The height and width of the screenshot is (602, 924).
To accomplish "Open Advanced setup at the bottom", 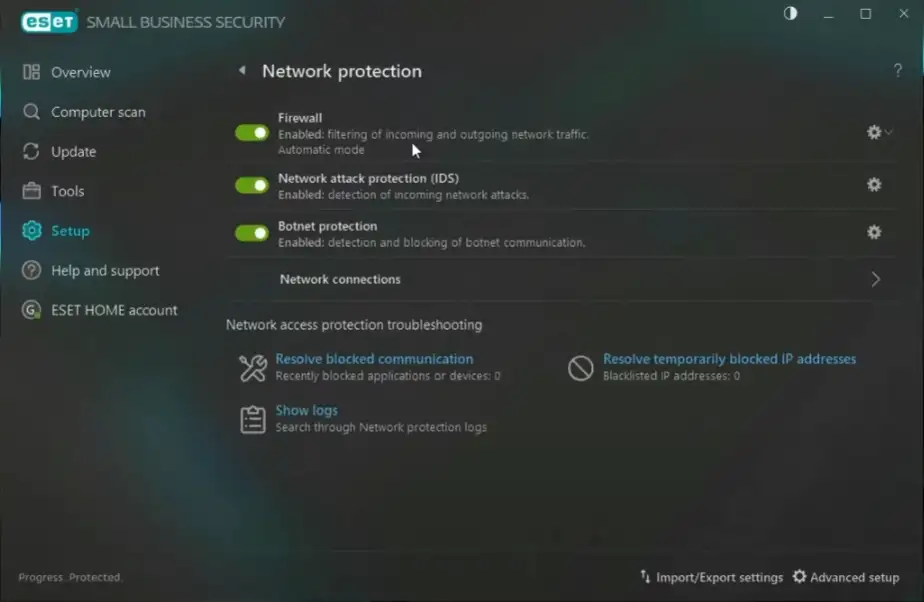I will [x=846, y=577].
